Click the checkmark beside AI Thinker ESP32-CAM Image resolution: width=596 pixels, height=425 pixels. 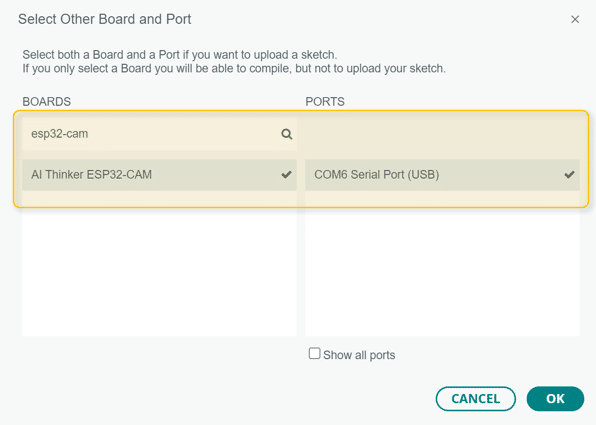286,174
